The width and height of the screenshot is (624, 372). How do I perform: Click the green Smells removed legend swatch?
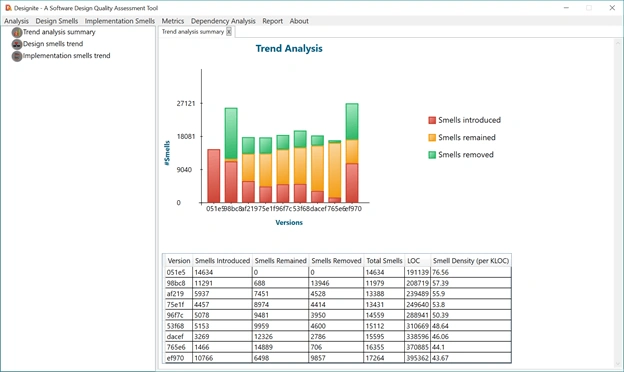coord(432,155)
